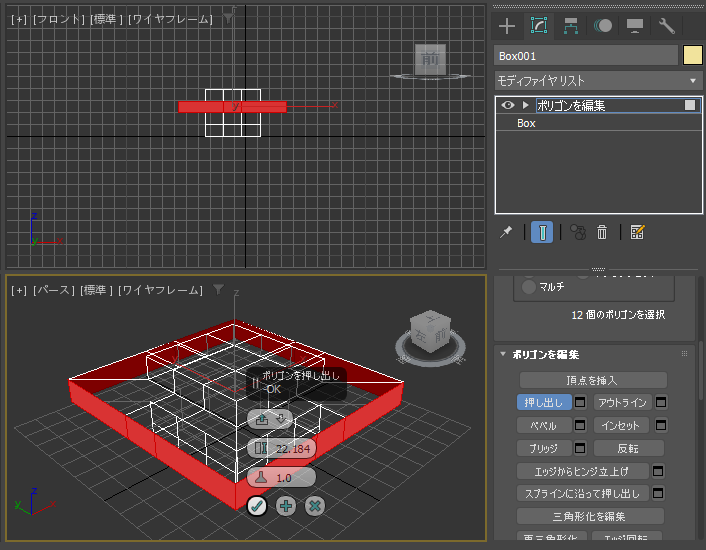Open front viewport [標準] menu
The image size is (706, 550).
point(106,19)
